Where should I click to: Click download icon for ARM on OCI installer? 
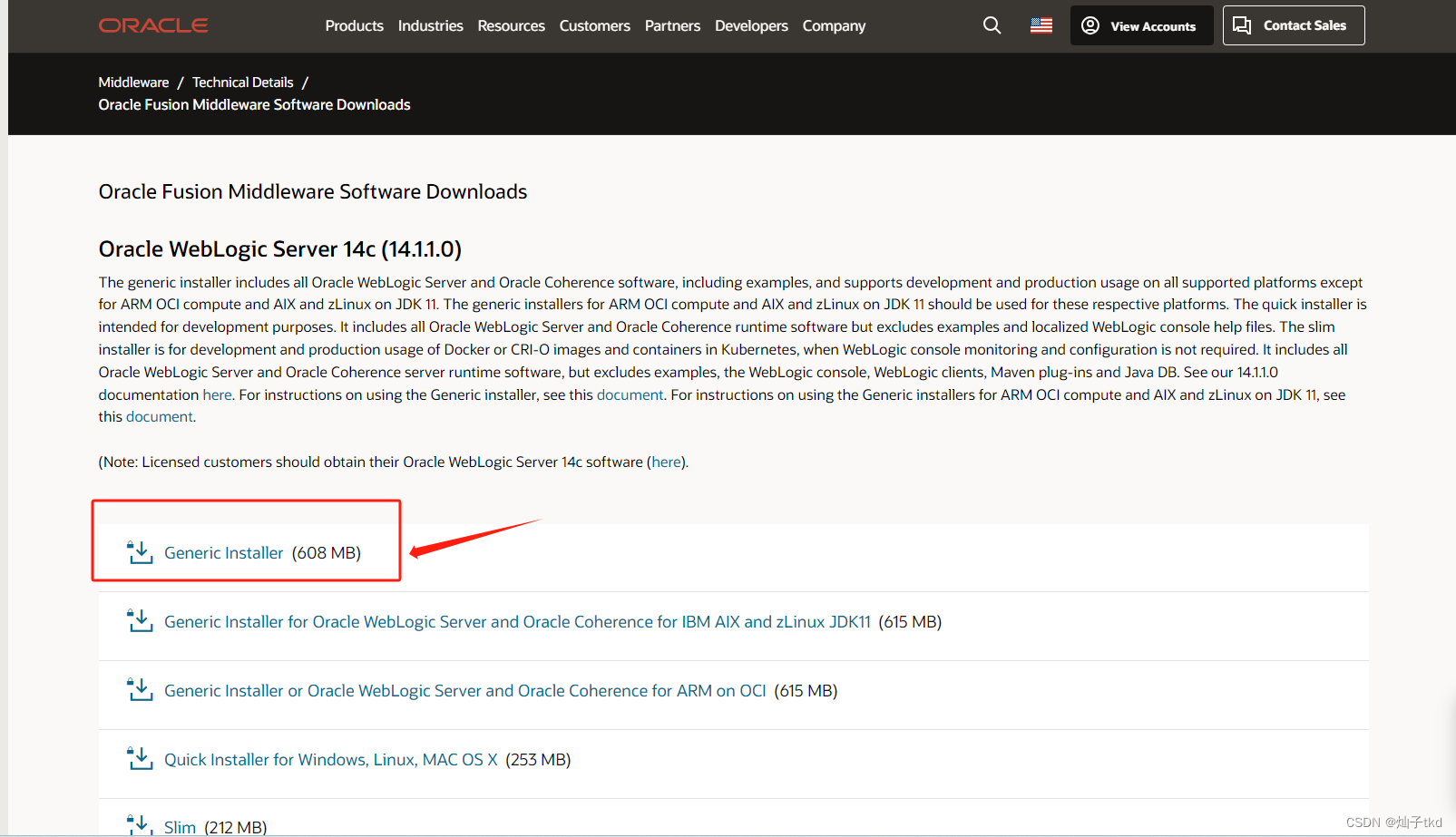point(140,690)
